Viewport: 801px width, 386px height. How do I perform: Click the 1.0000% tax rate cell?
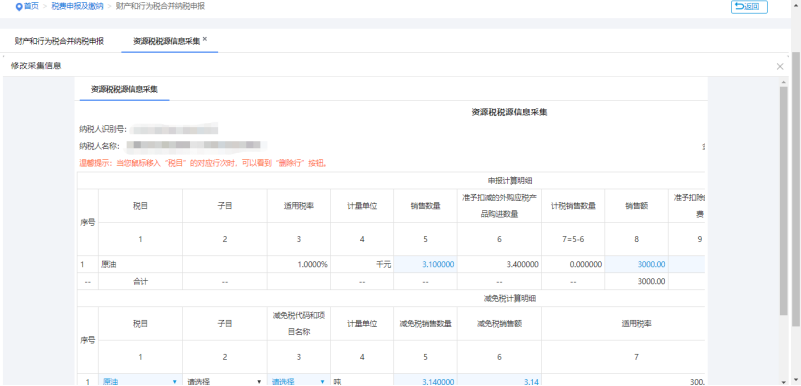[299, 264]
